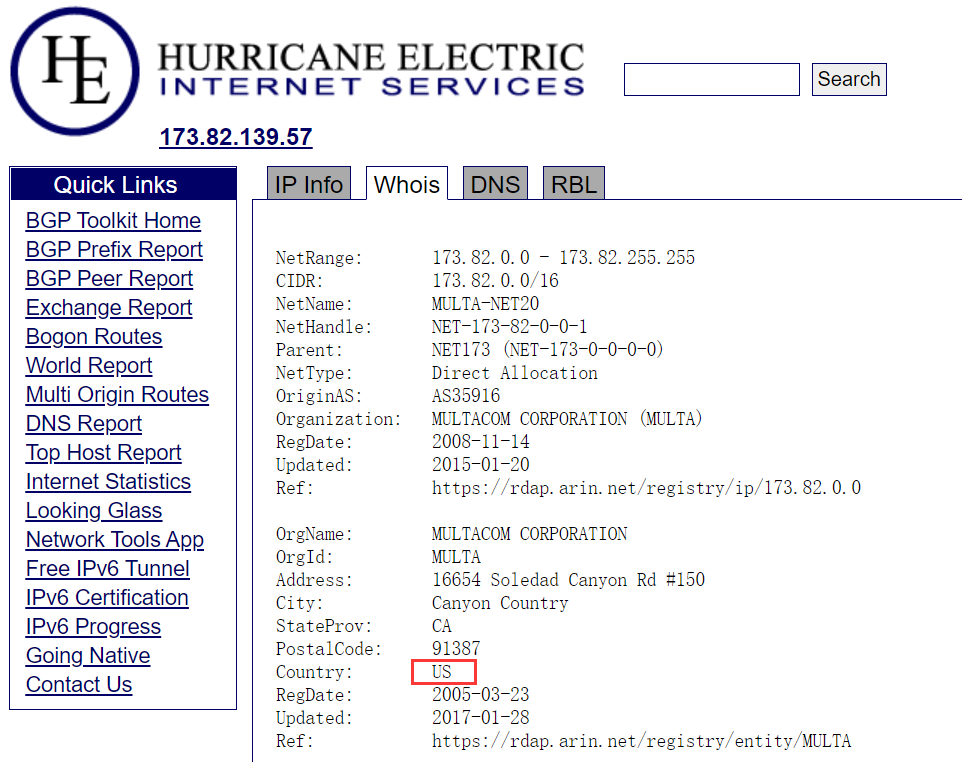
Task: Visit Free IPv6 Tunnel link
Action: tap(108, 569)
